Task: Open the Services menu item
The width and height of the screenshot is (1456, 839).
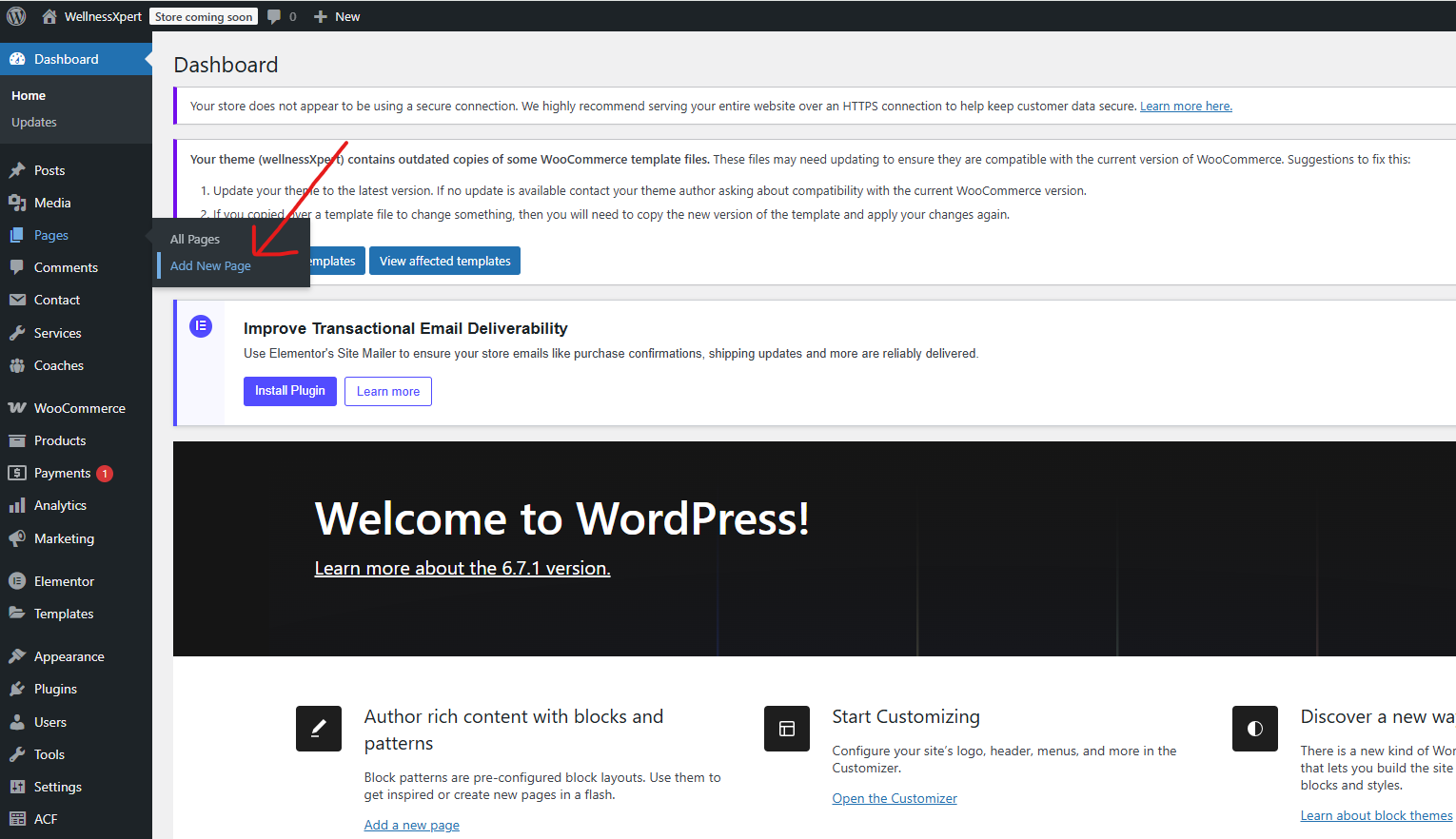Action: [76, 333]
